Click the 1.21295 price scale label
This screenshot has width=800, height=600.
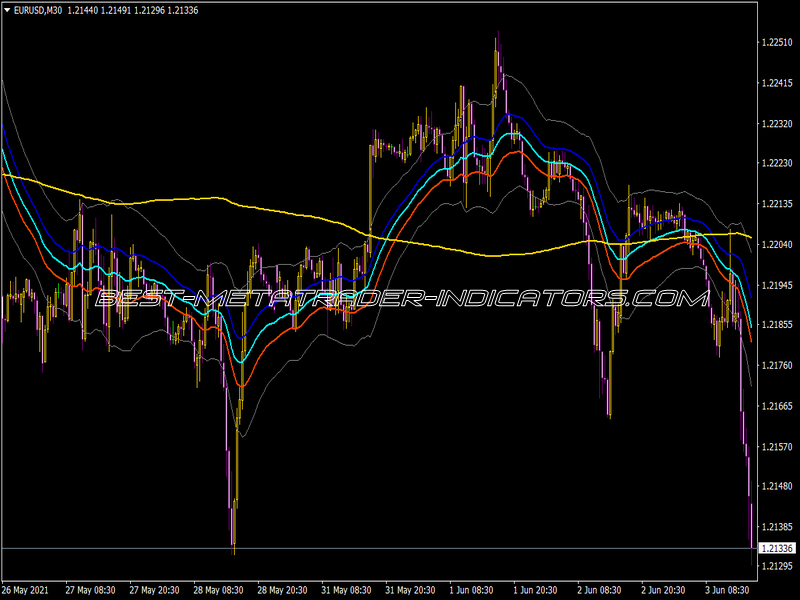[777, 566]
